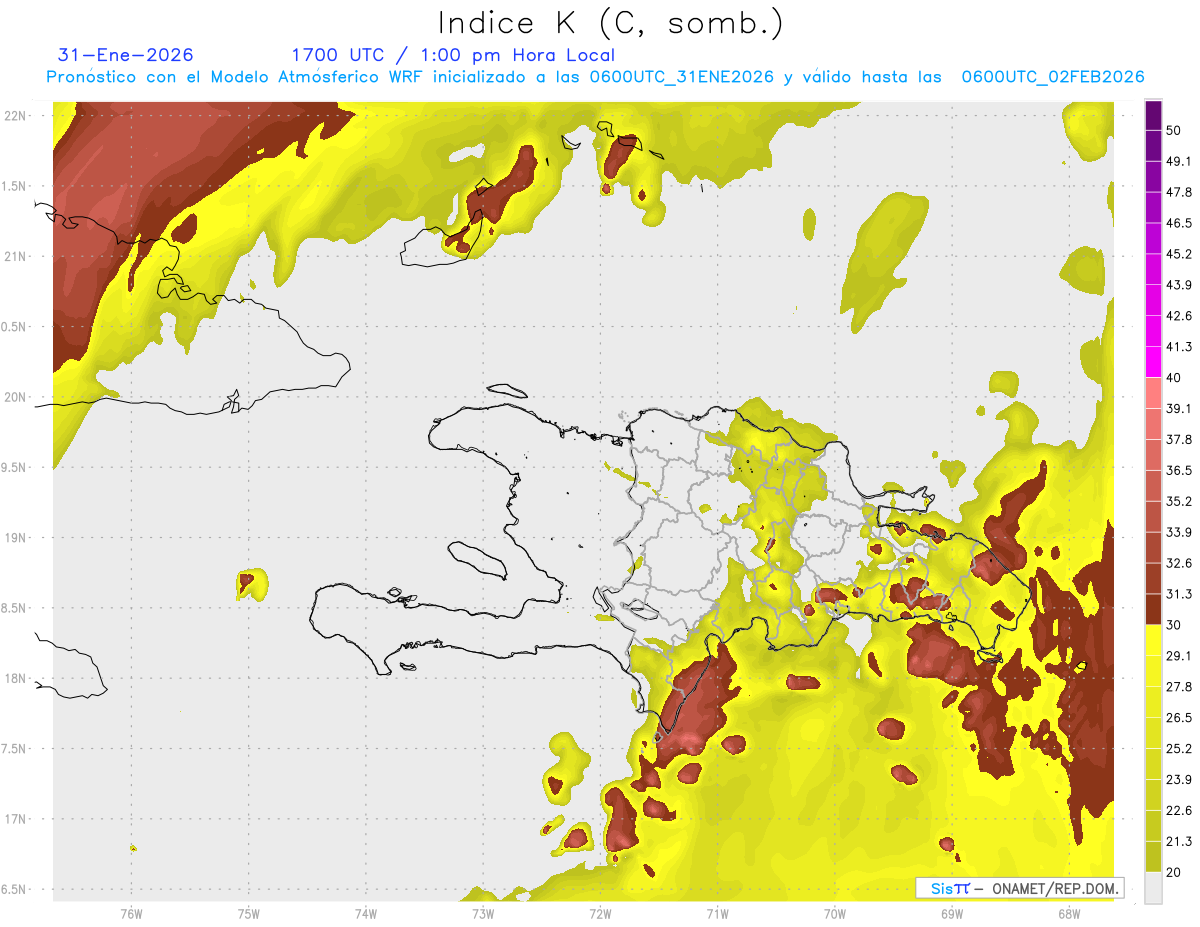Click the legend value "39.1"
This screenshot has width=1200, height=927.
pyautogui.click(x=1179, y=409)
